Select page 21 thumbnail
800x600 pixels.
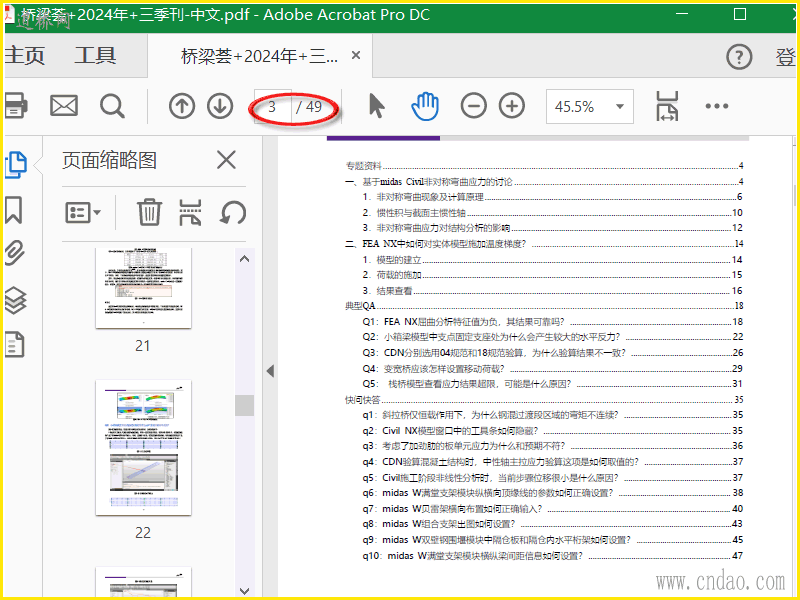pos(143,288)
